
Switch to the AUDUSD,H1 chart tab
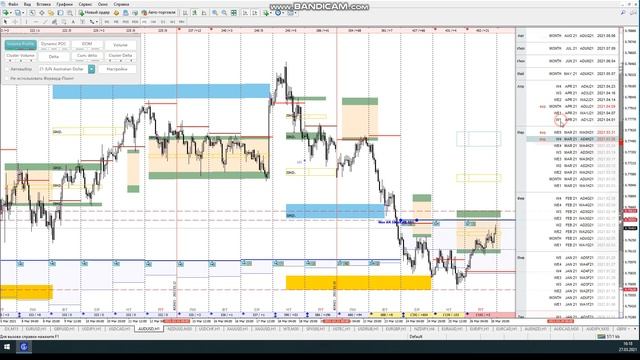click(x=149, y=329)
